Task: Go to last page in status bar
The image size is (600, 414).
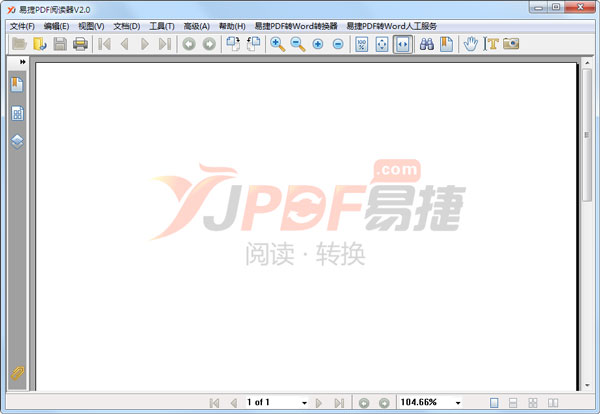Action: (339, 403)
